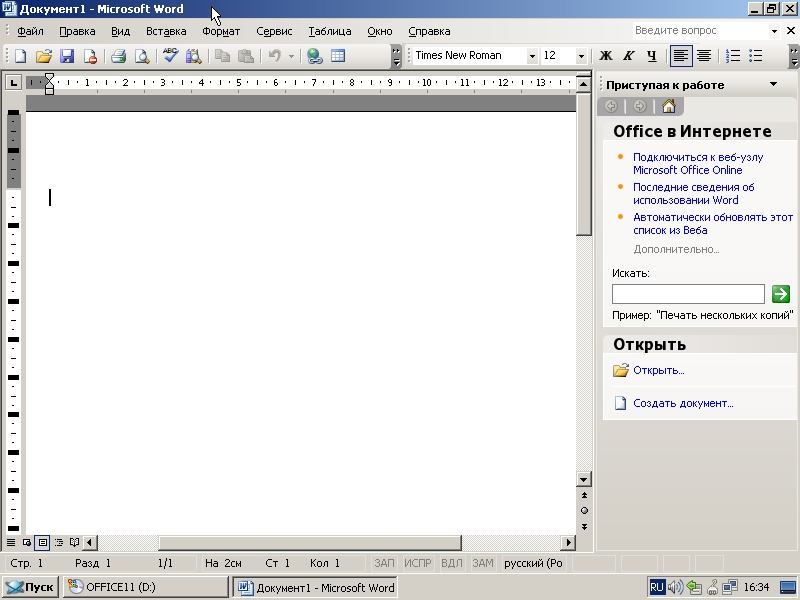800x600 pixels.
Task: Click the Искать search input field
Action: [x=687, y=293]
